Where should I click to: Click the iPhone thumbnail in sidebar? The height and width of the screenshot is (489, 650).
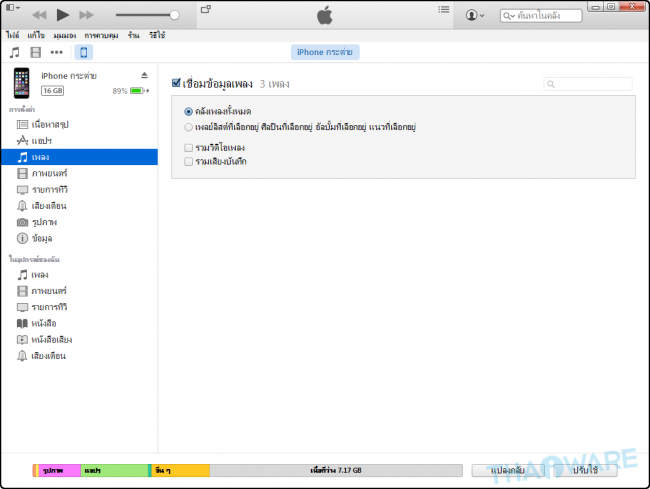coord(22,83)
